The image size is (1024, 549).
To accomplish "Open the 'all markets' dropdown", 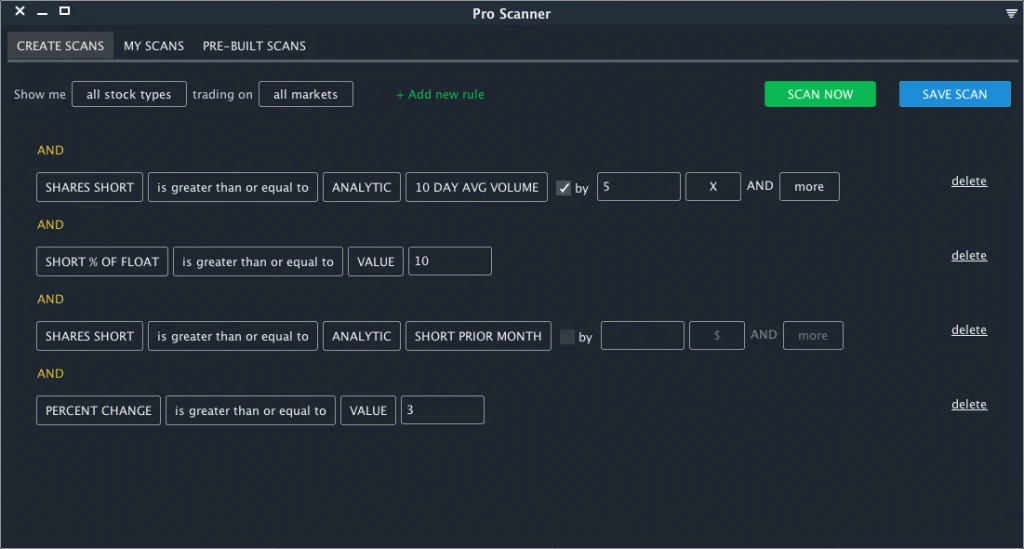I will [306, 94].
